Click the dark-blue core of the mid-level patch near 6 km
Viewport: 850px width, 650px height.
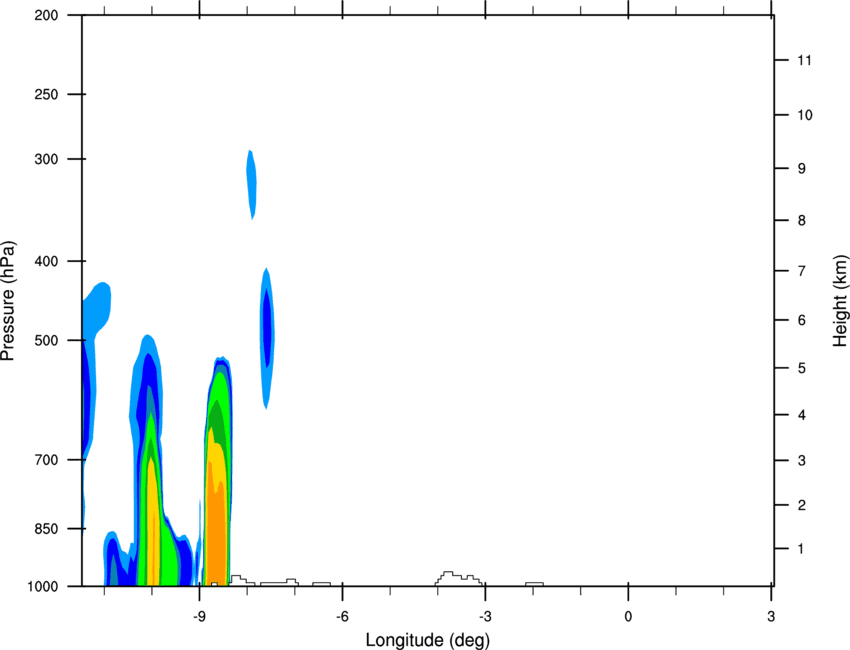tap(266, 327)
